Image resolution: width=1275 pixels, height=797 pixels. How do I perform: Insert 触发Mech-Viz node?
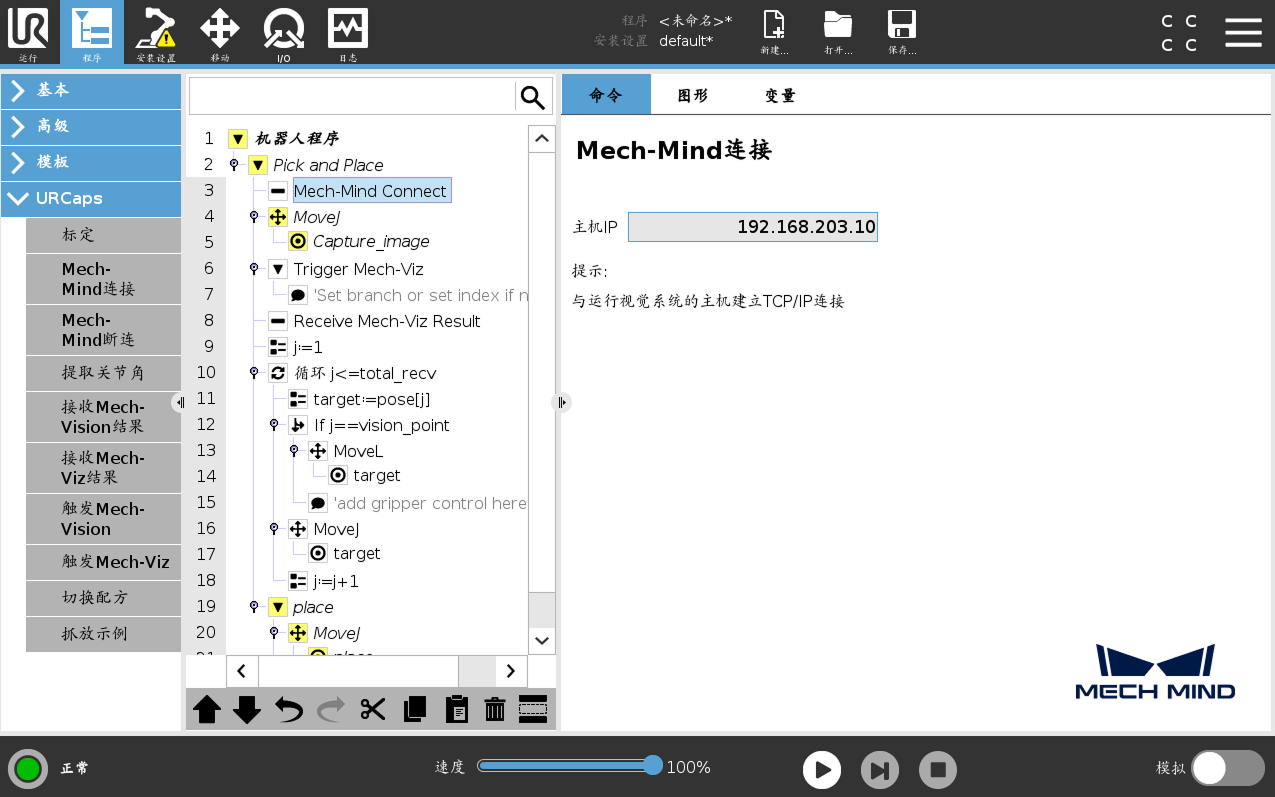(x=104, y=562)
